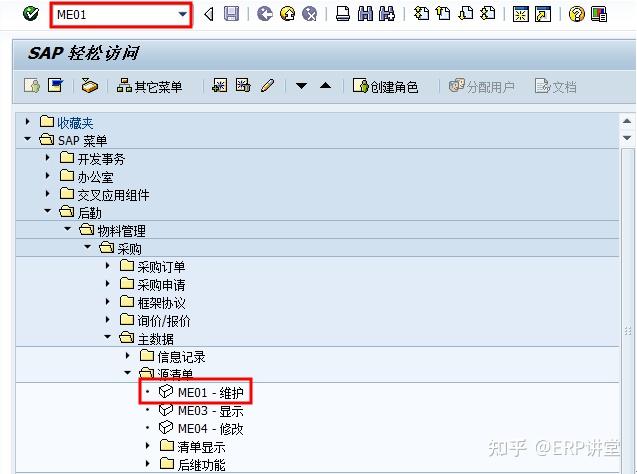Click the 创建角色 button
637x474 pixels.
(x=385, y=86)
